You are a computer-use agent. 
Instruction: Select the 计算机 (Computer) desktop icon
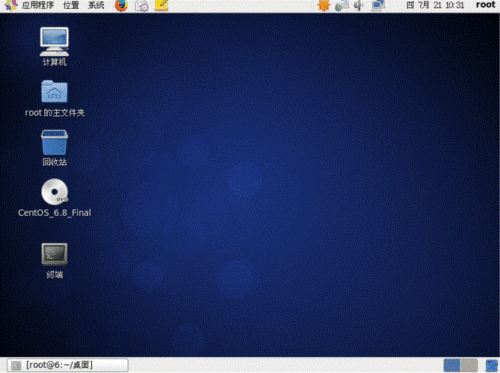point(54,47)
